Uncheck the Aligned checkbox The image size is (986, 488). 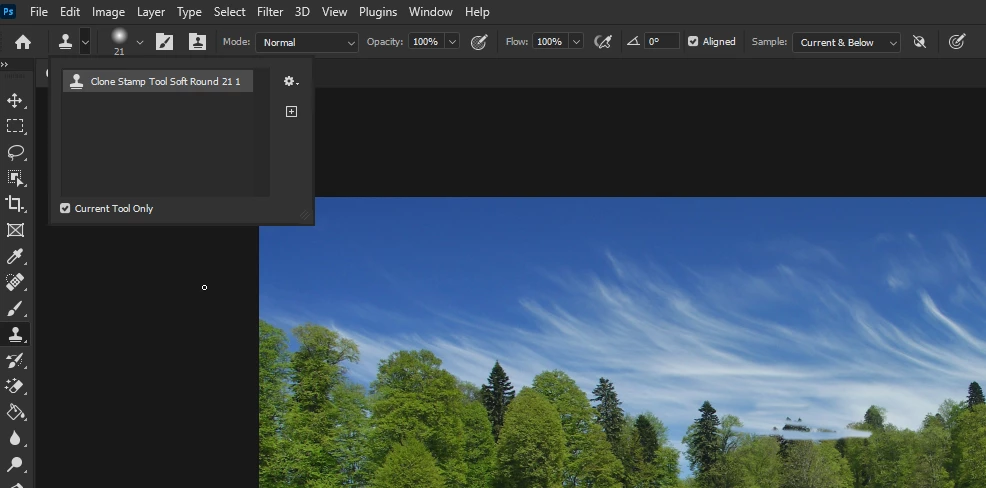point(693,42)
